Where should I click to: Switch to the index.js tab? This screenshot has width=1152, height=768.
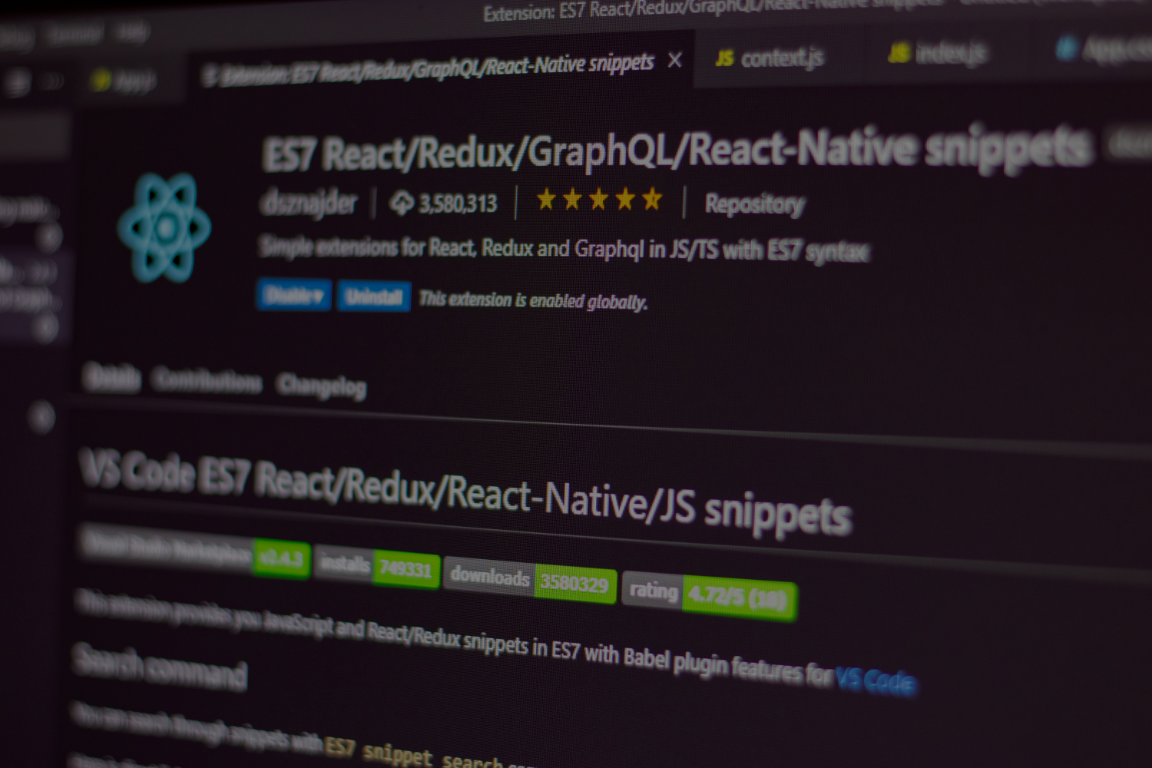937,54
